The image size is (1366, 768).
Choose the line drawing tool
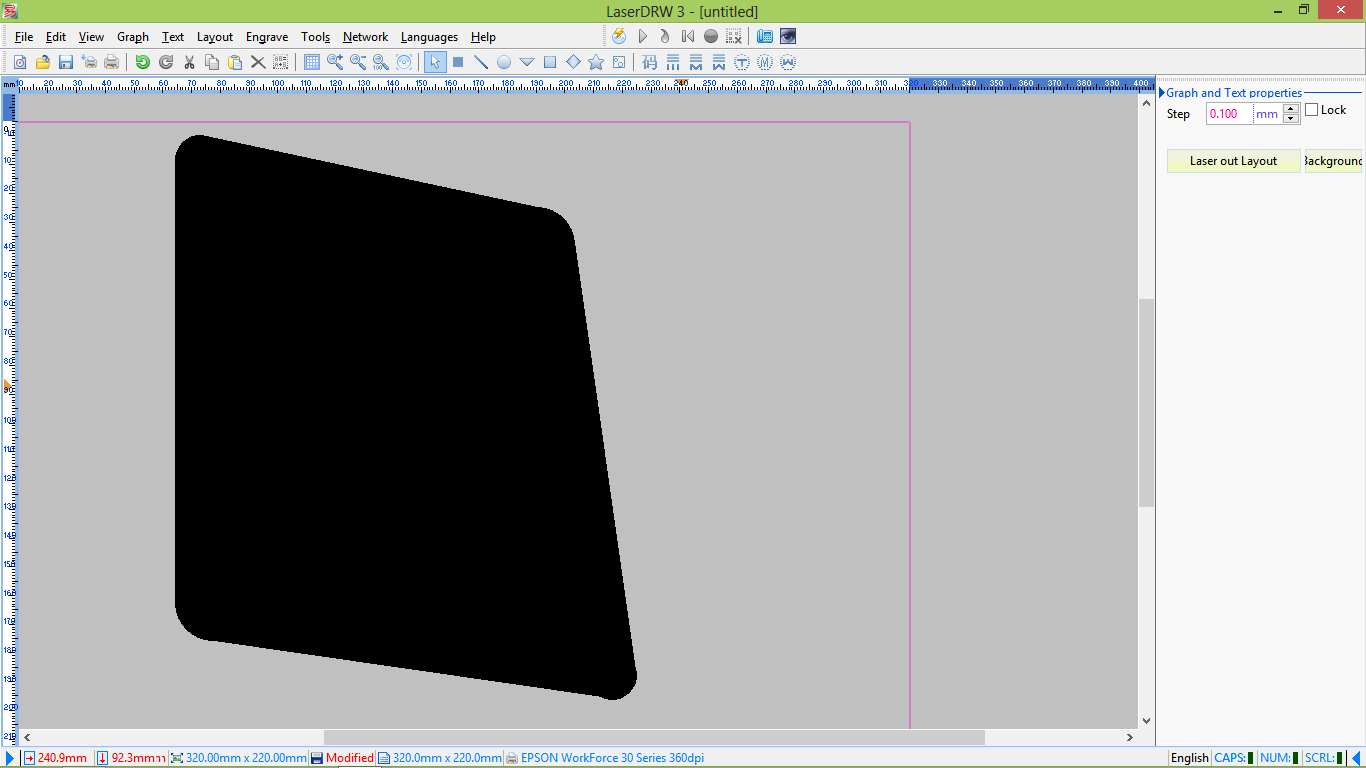(x=481, y=62)
